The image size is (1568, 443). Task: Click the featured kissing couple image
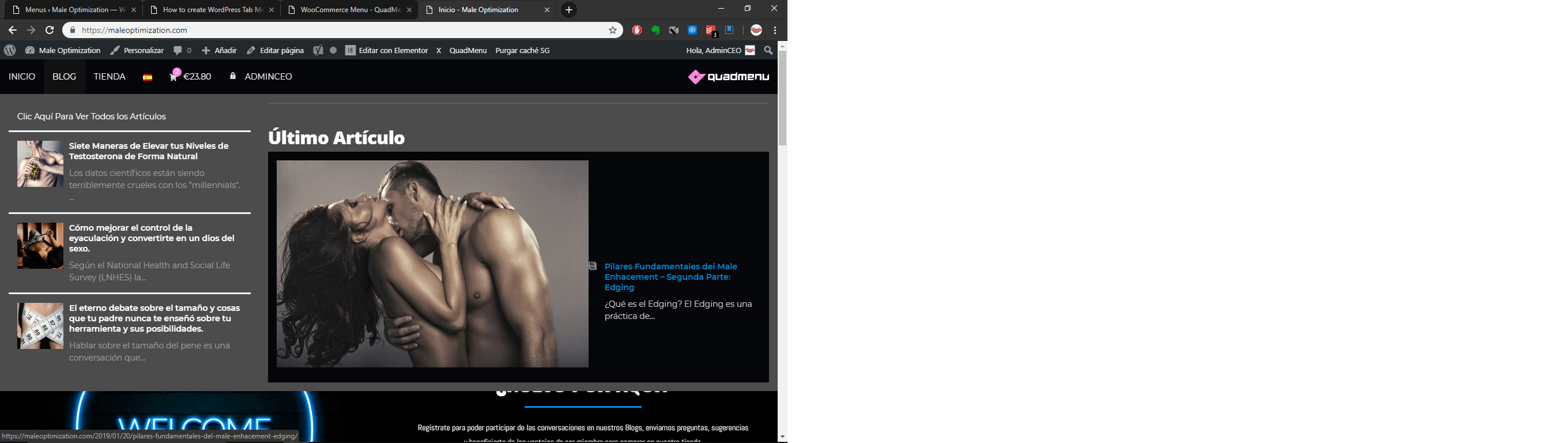[x=432, y=264]
